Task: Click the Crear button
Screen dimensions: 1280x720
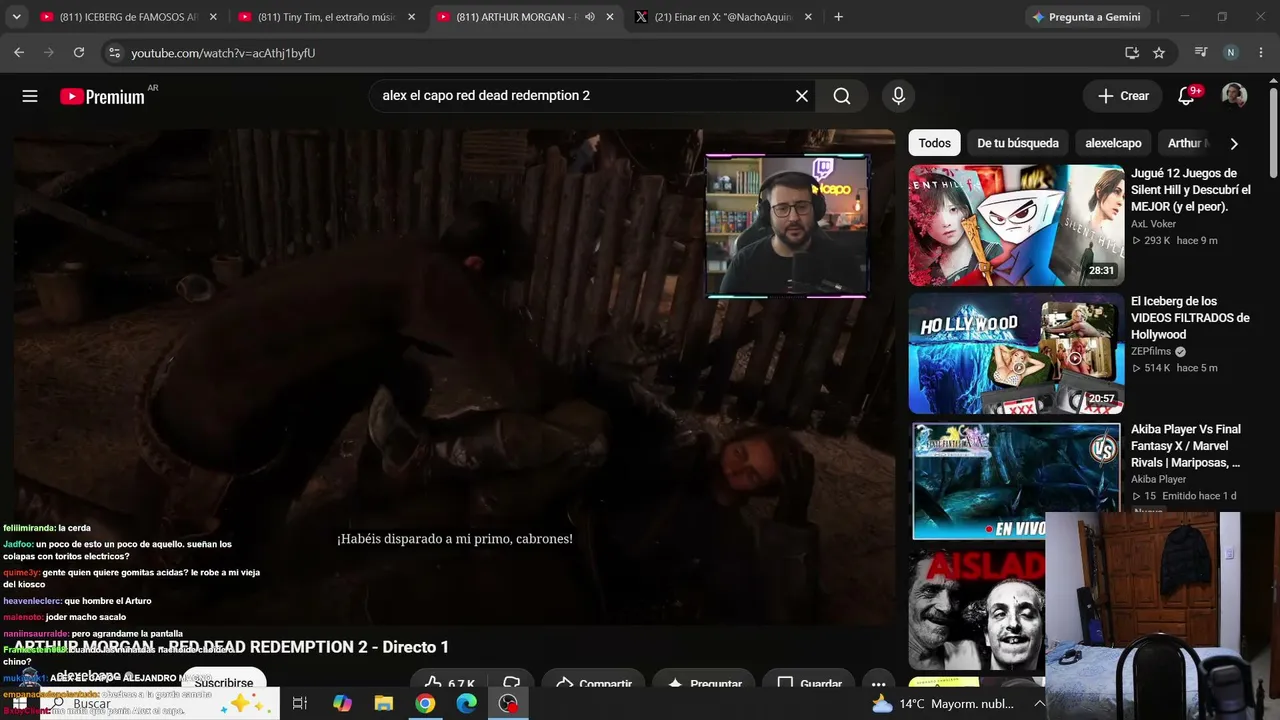Action: pos(1123,96)
